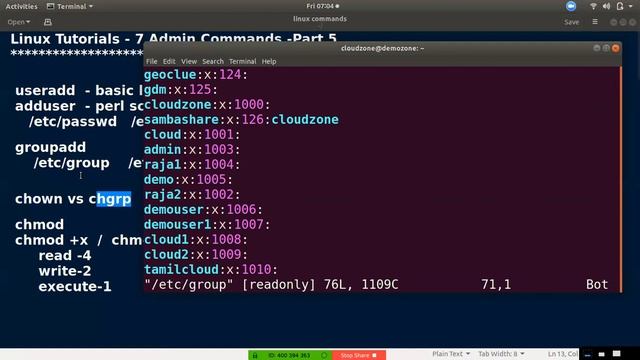The width and height of the screenshot is (640, 360).
Task: Click the raja1:x:1004 line
Action: (192, 164)
